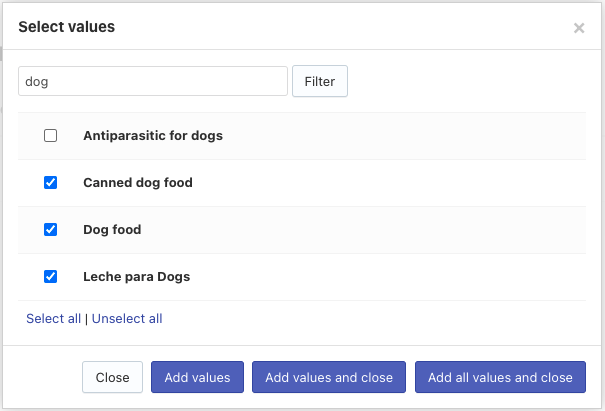Close the dialog with the X icon
The height and width of the screenshot is (411, 605).
(x=579, y=28)
